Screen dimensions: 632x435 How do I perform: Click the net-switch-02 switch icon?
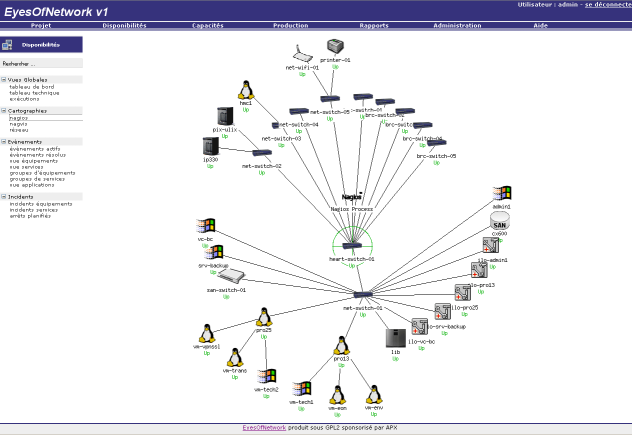point(262,153)
